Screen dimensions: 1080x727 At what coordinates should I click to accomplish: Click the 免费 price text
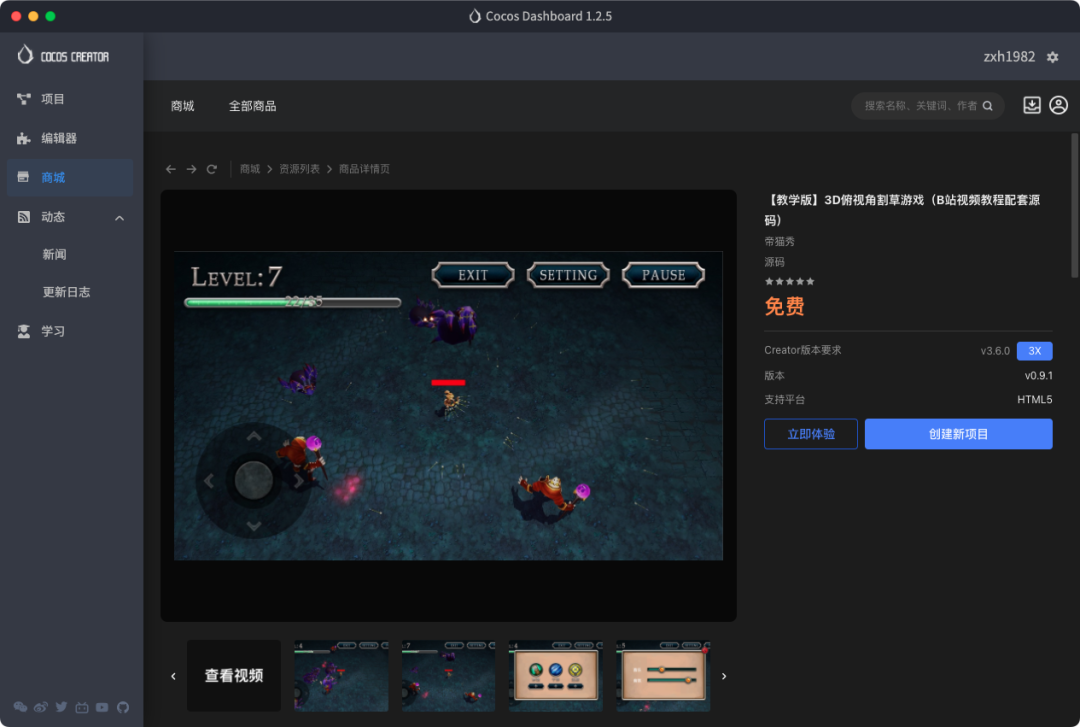click(x=785, y=306)
